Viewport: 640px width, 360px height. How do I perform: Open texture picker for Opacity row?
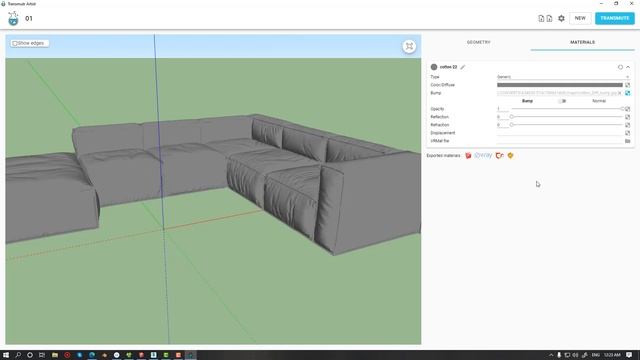pos(627,109)
